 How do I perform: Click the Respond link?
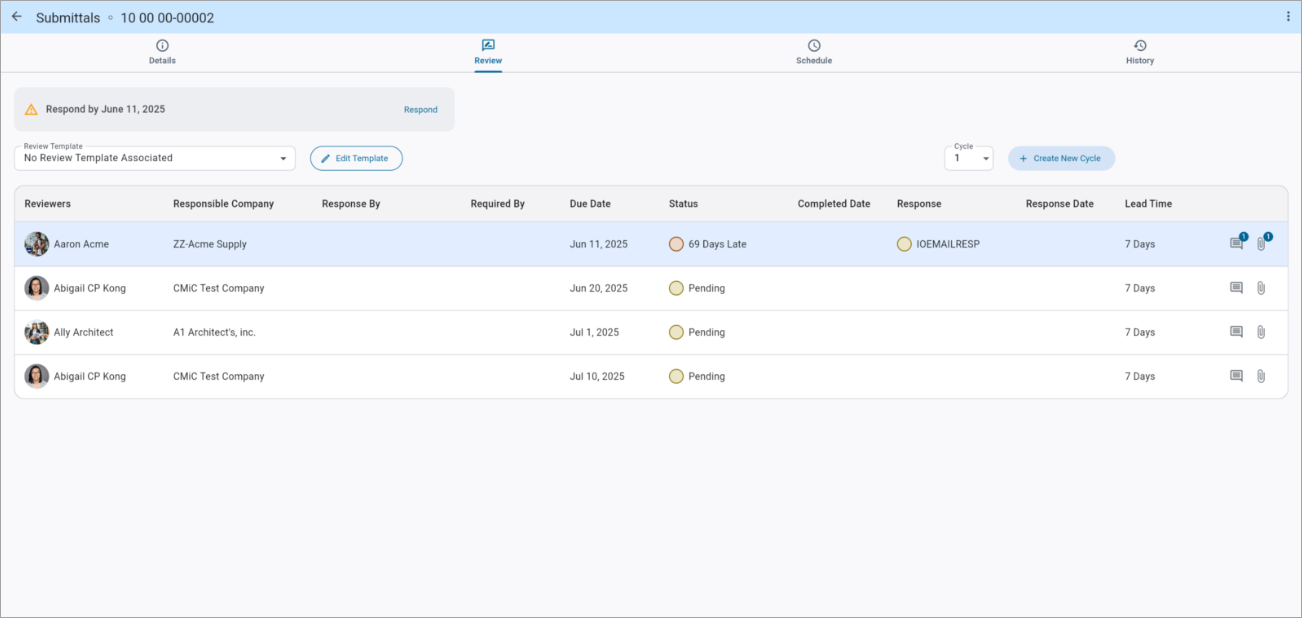pyautogui.click(x=420, y=110)
